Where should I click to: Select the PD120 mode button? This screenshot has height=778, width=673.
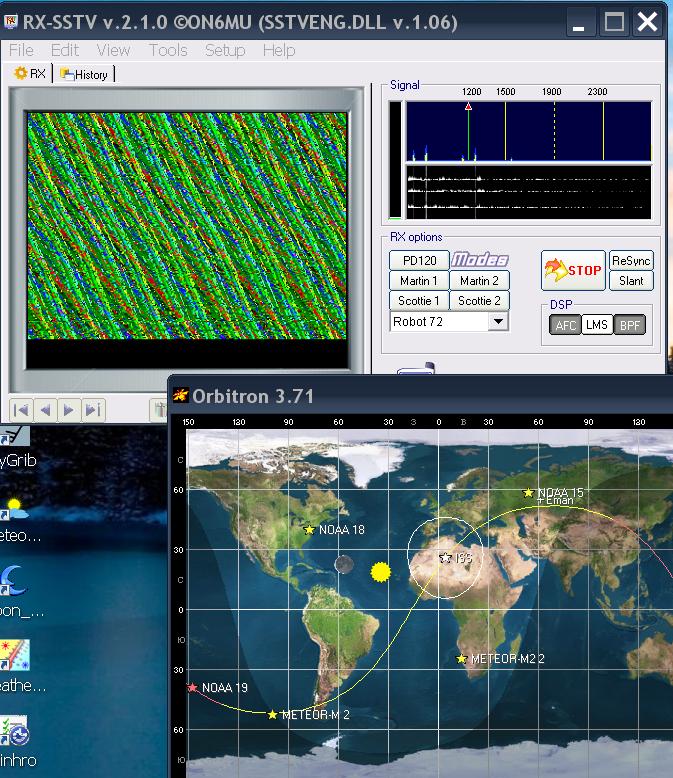pyautogui.click(x=419, y=260)
